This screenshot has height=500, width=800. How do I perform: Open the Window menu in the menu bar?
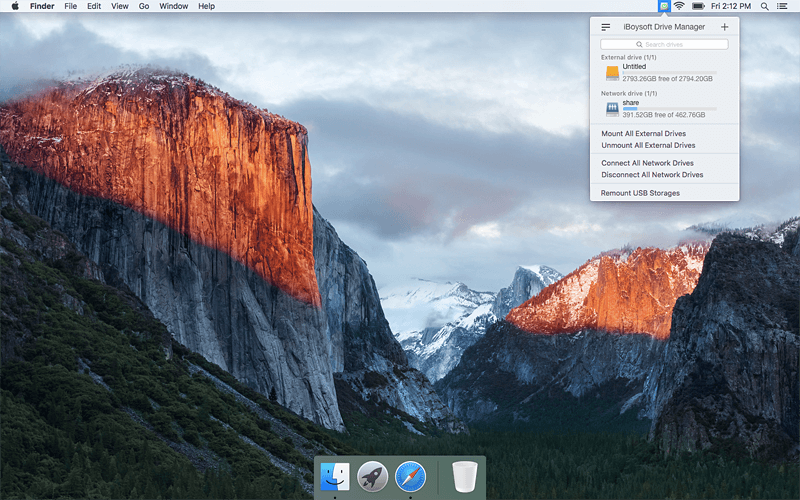(x=173, y=6)
